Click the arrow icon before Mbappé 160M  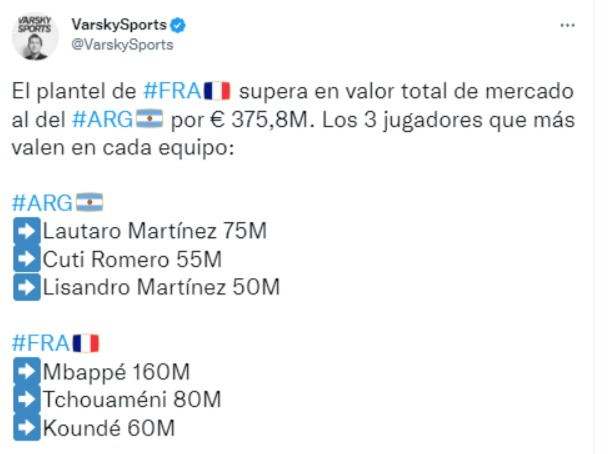click(27, 371)
